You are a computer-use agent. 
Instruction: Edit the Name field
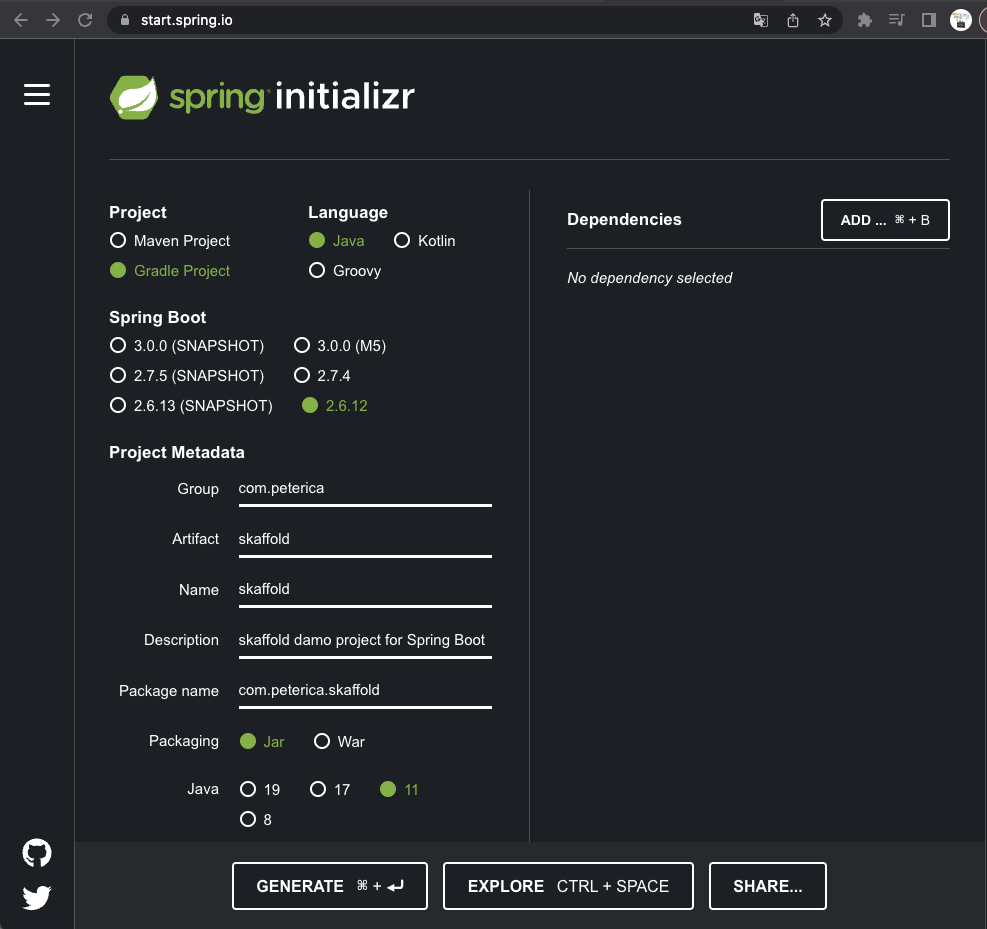click(365, 590)
